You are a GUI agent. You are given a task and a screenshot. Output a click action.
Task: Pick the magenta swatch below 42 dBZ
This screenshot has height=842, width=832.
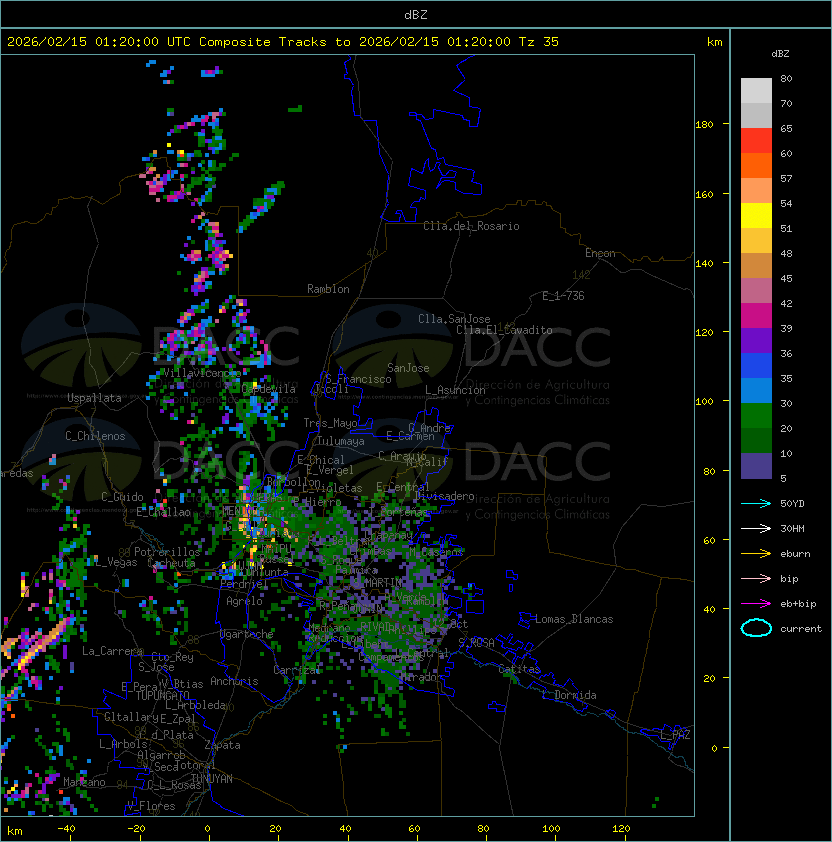tap(756, 315)
